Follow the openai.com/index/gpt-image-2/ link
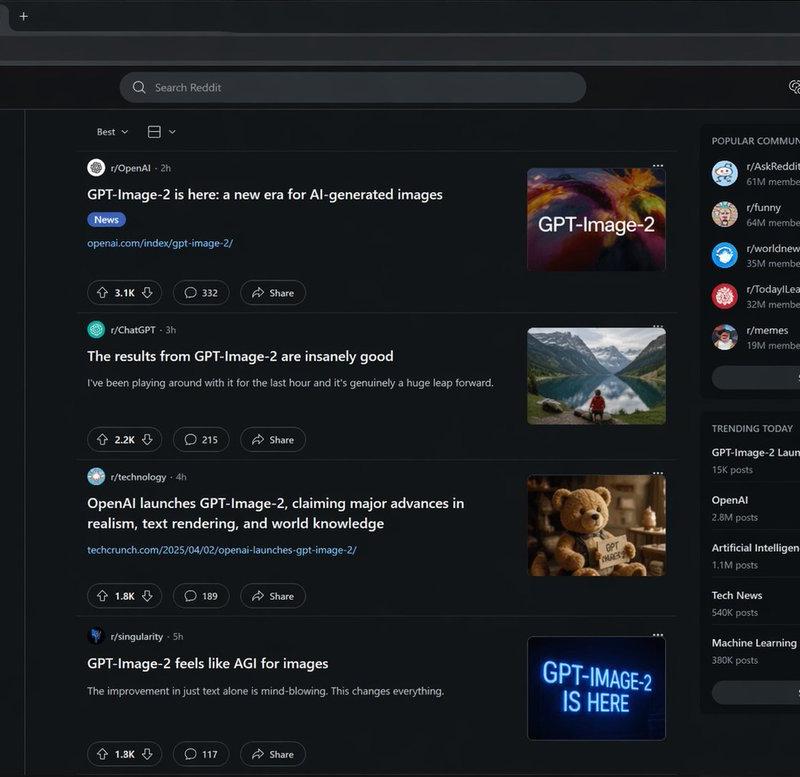This screenshot has width=800, height=777. (x=160, y=243)
